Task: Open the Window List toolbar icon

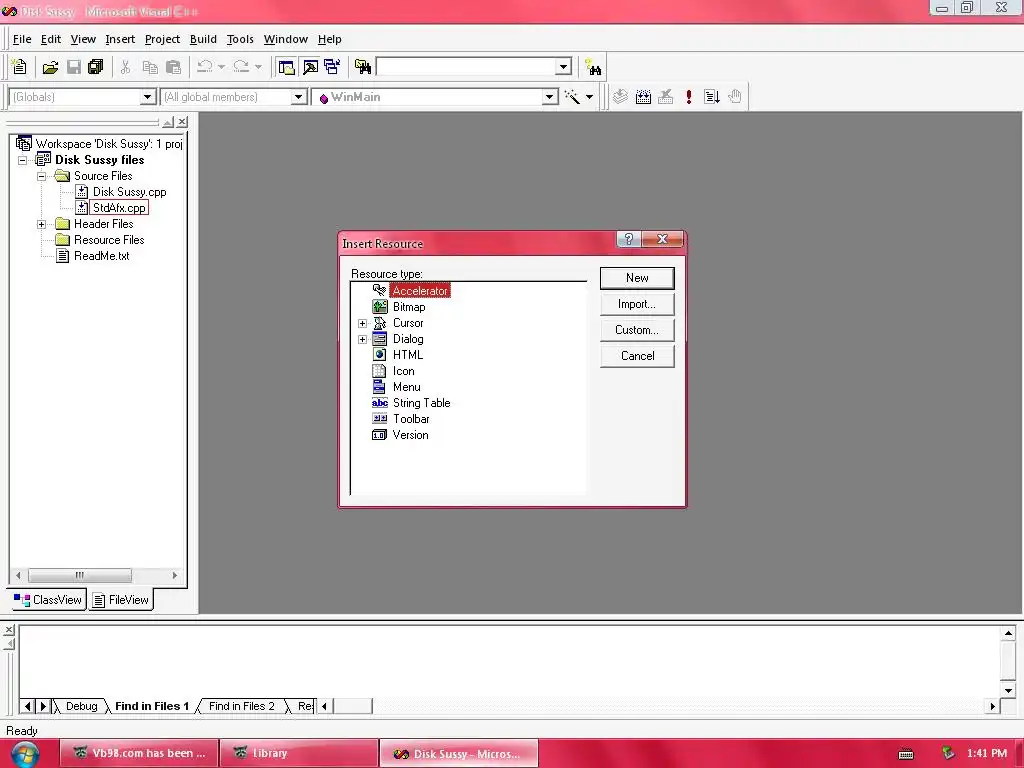Action: [x=332, y=67]
